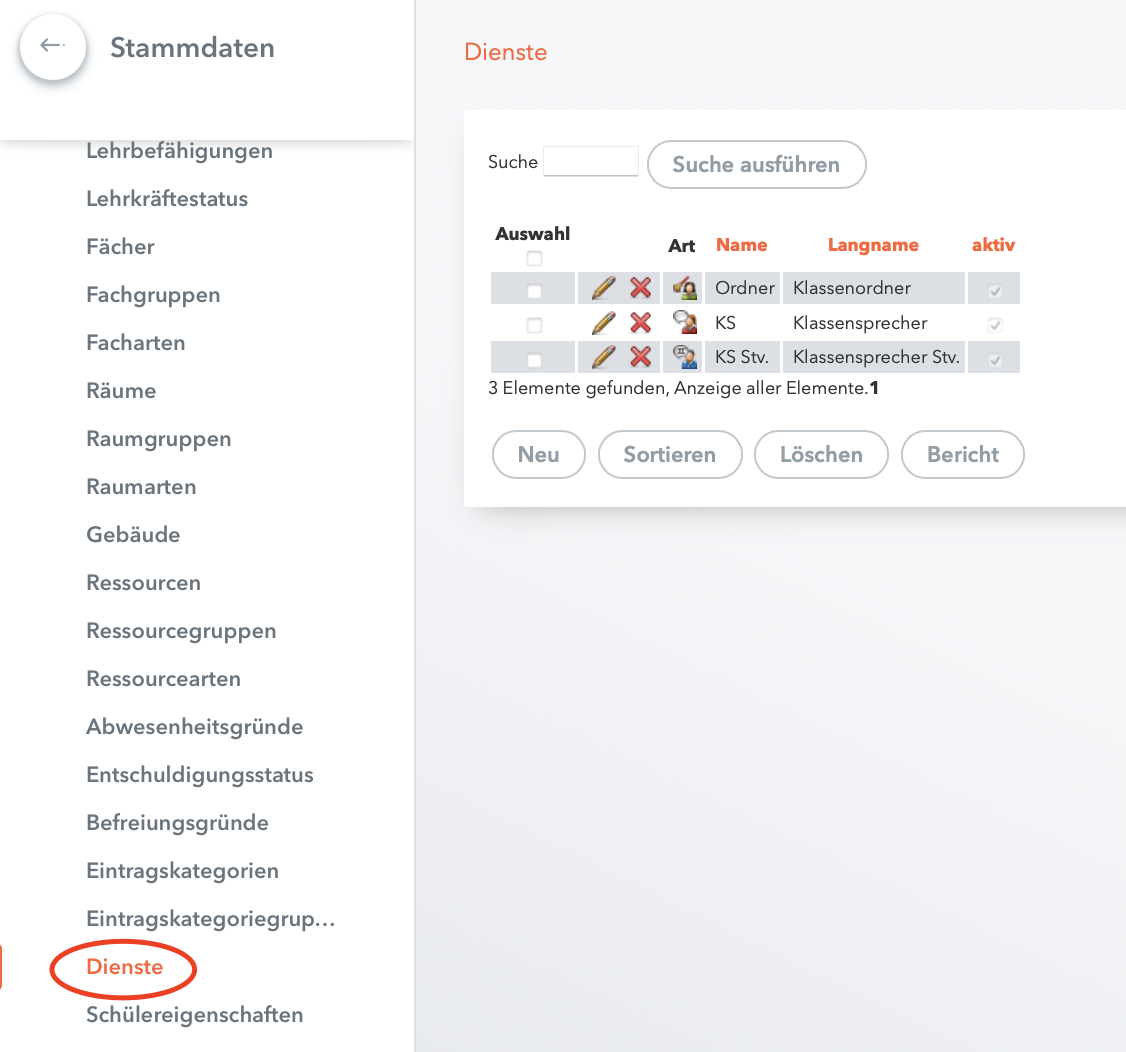Viewport: 1126px width, 1052px height.
Task: Sort table by Langname column header
Action: tap(873, 245)
